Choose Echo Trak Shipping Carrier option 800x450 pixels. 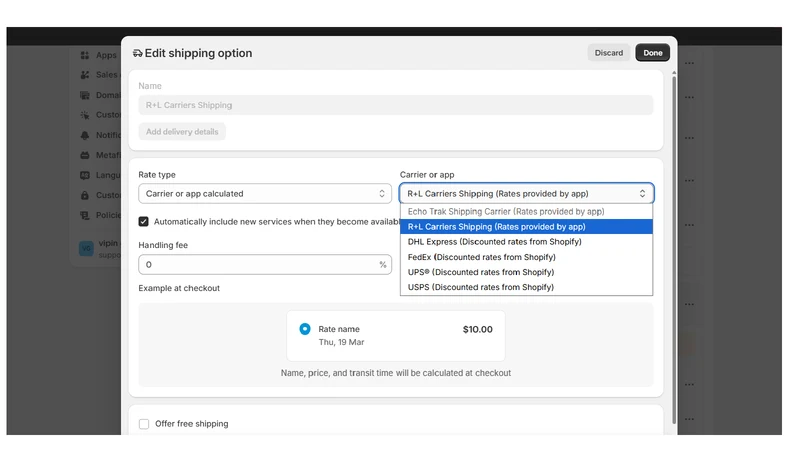click(x=526, y=211)
